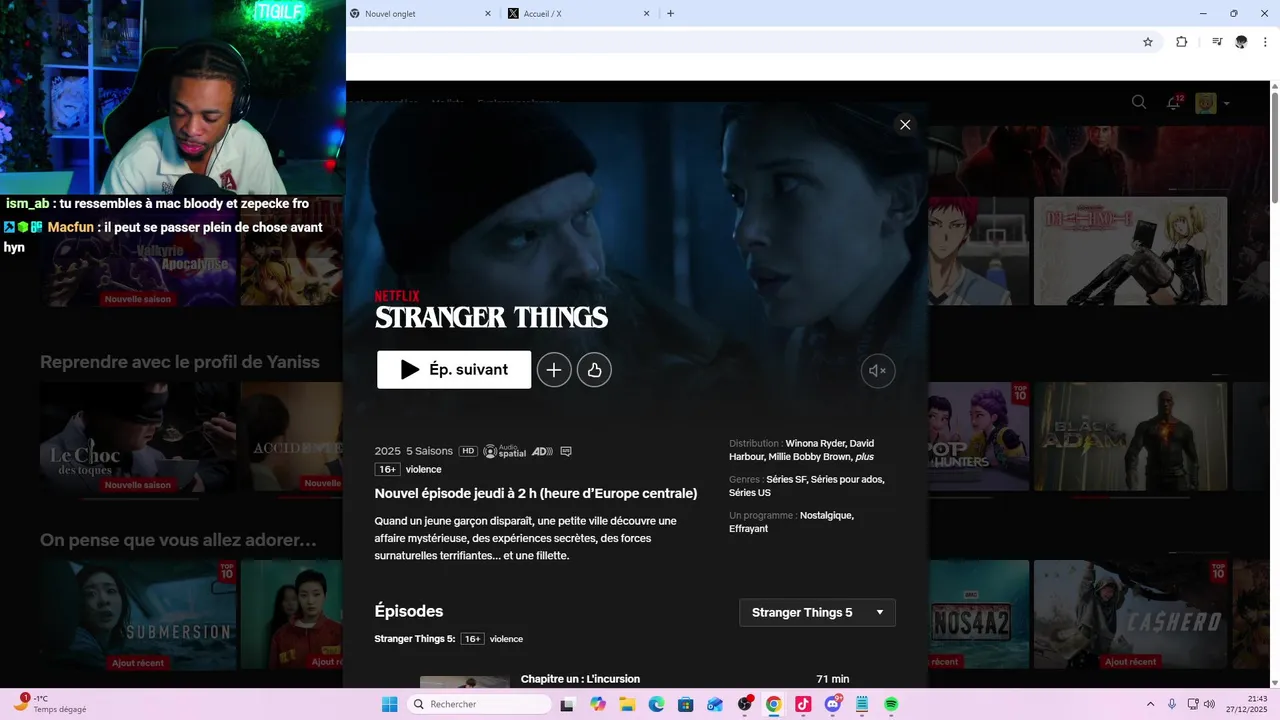Image resolution: width=1280 pixels, height=720 pixels.
Task: Switch to the Nouvel onglet tab
Action: pos(422,14)
